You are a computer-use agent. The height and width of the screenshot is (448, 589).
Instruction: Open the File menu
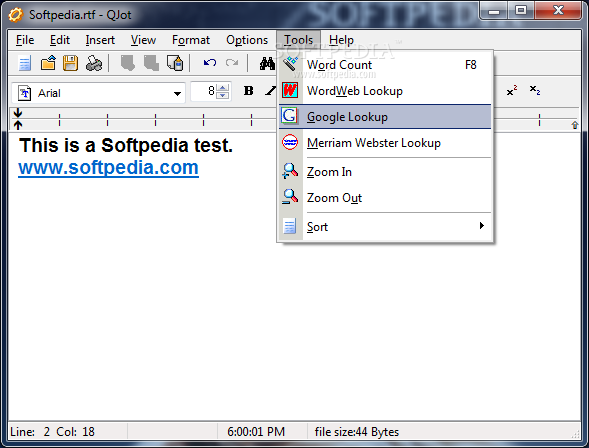click(25, 40)
